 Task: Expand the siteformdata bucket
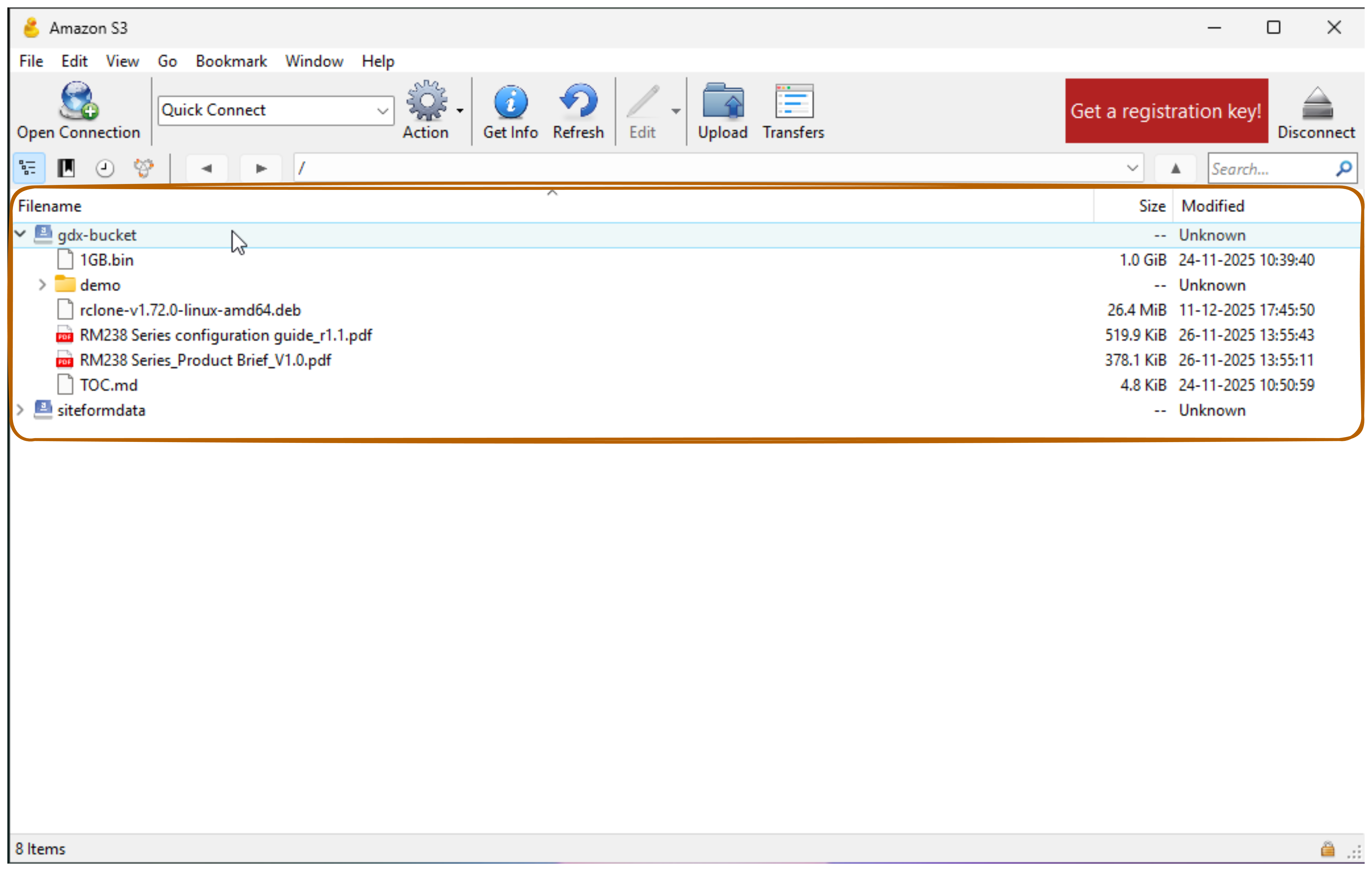20,410
